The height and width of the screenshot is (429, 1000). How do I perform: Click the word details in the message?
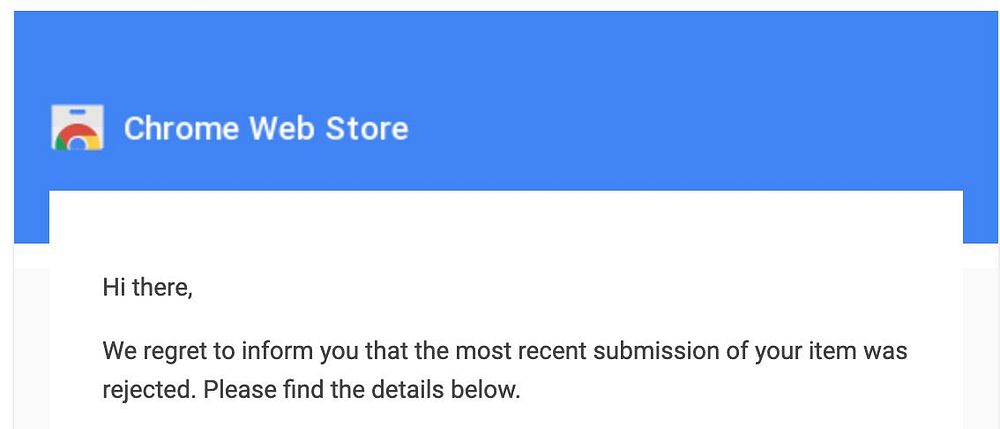[408, 389]
